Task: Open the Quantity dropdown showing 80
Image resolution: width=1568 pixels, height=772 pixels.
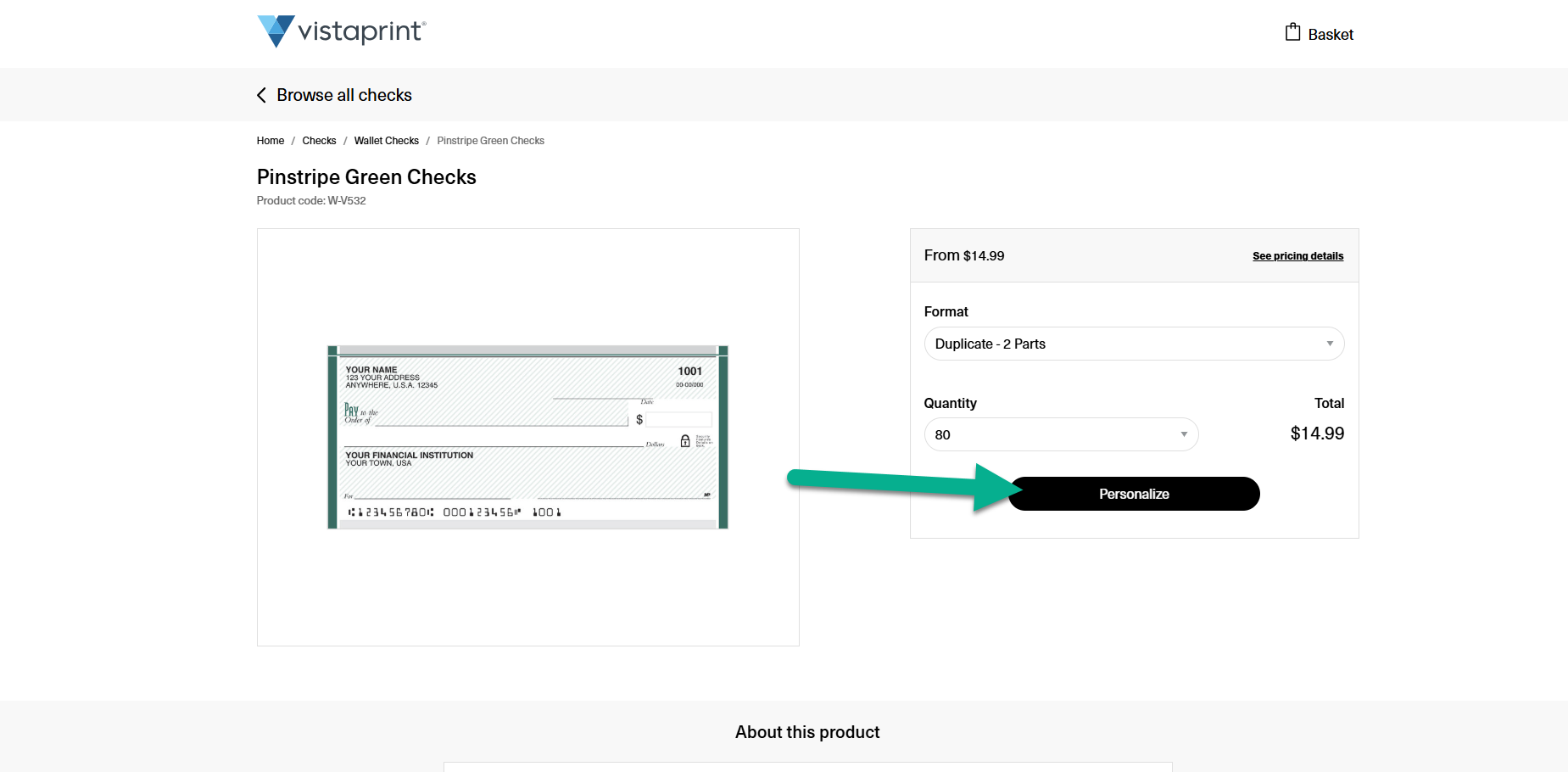Action: 1061,434
